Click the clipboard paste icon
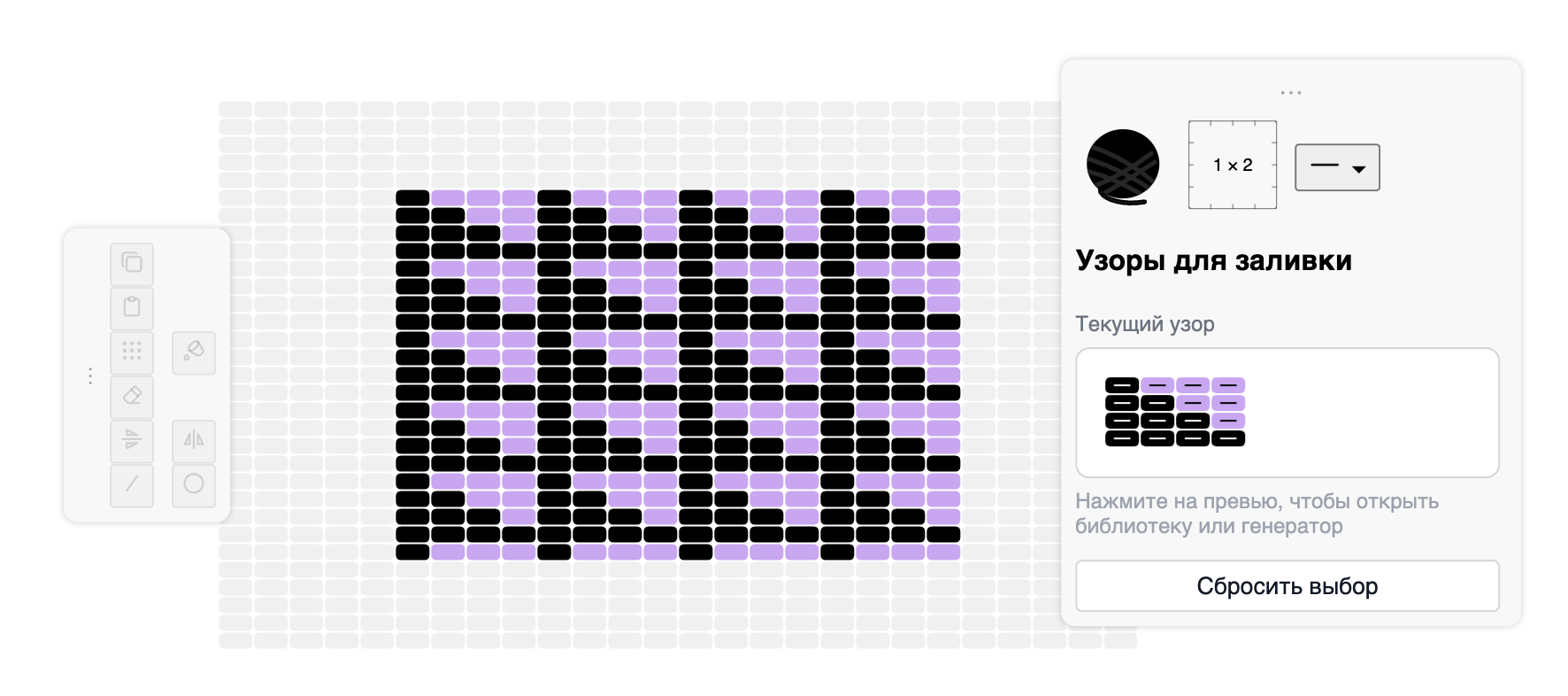The width and height of the screenshot is (1568, 696). point(132,307)
